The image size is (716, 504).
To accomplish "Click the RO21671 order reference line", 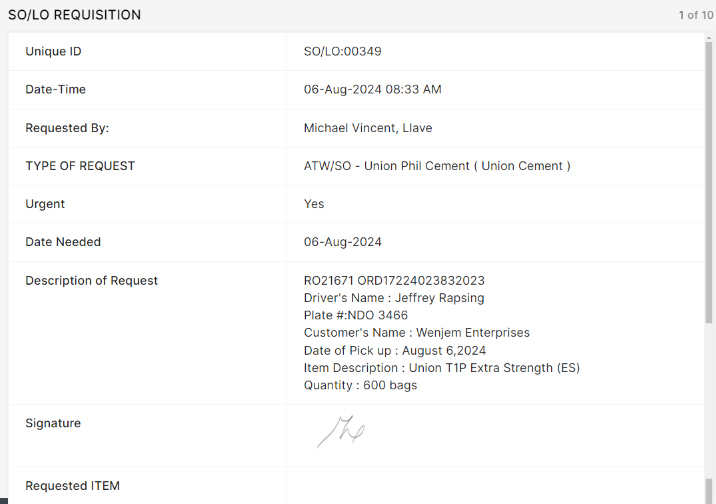I will [393, 281].
